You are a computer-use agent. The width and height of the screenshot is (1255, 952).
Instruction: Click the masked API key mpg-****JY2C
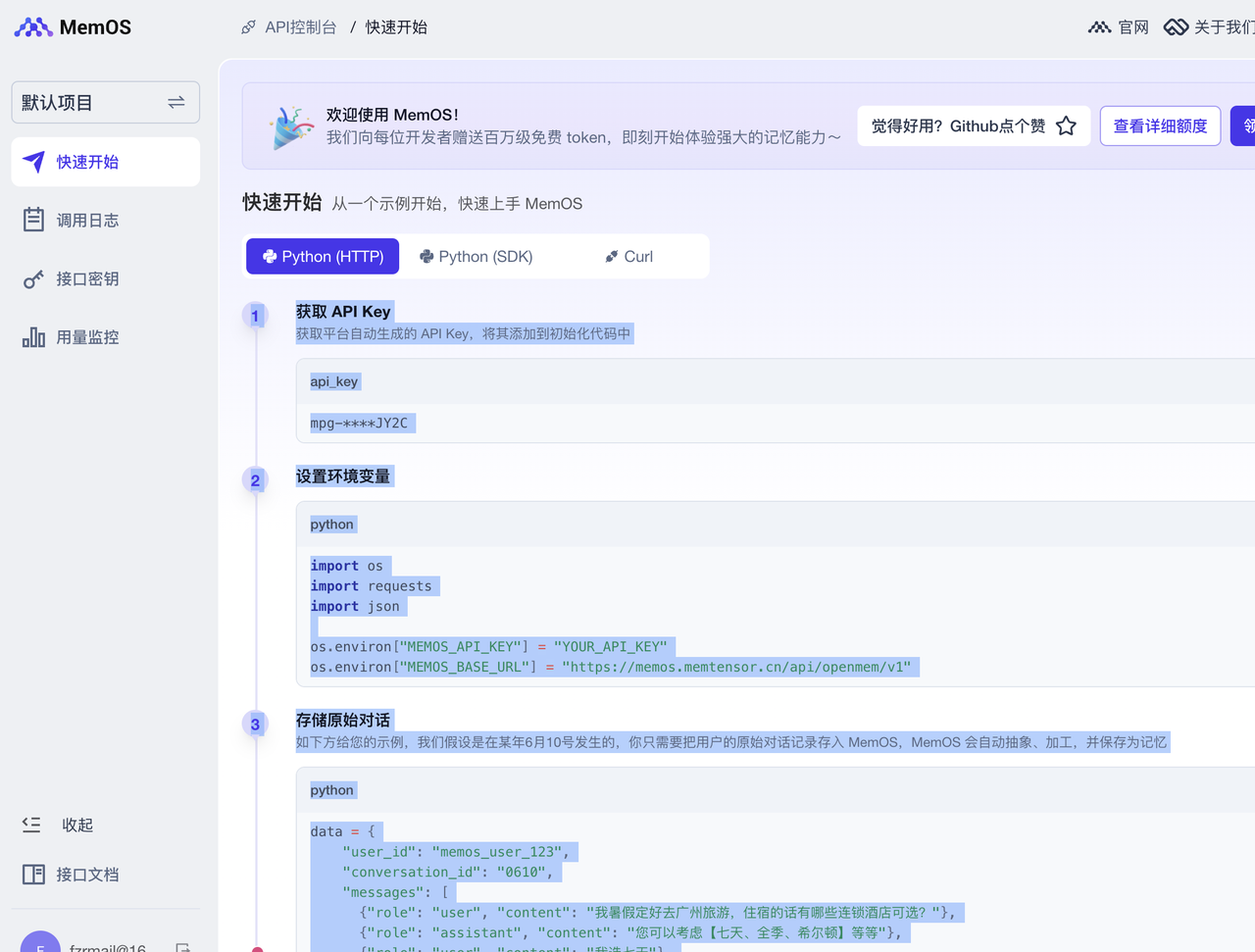[359, 423]
